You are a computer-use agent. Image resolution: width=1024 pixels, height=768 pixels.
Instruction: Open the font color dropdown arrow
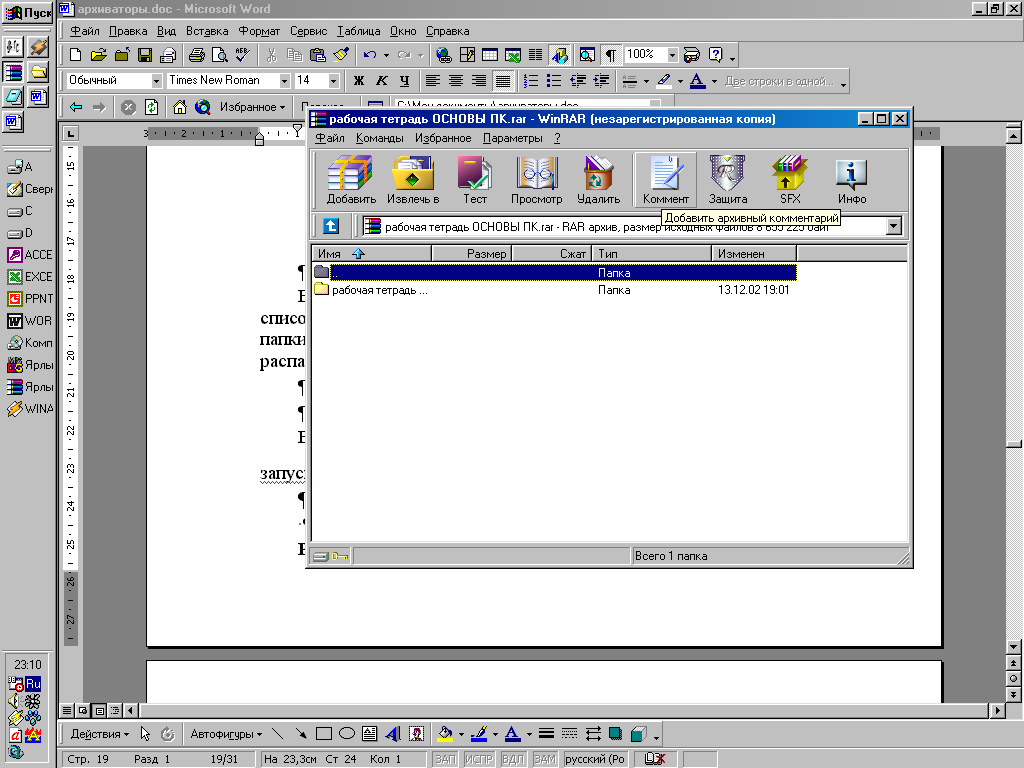point(714,81)
